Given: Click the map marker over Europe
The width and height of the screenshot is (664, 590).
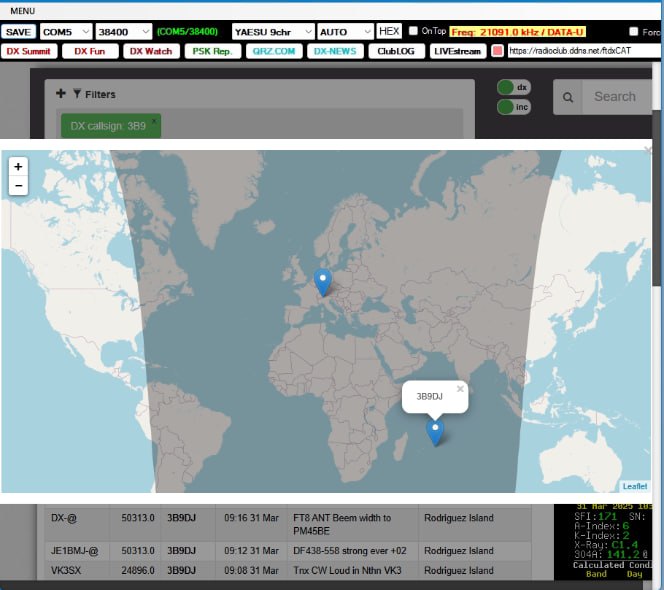Looking at the screenshot, I should (322, 281).
